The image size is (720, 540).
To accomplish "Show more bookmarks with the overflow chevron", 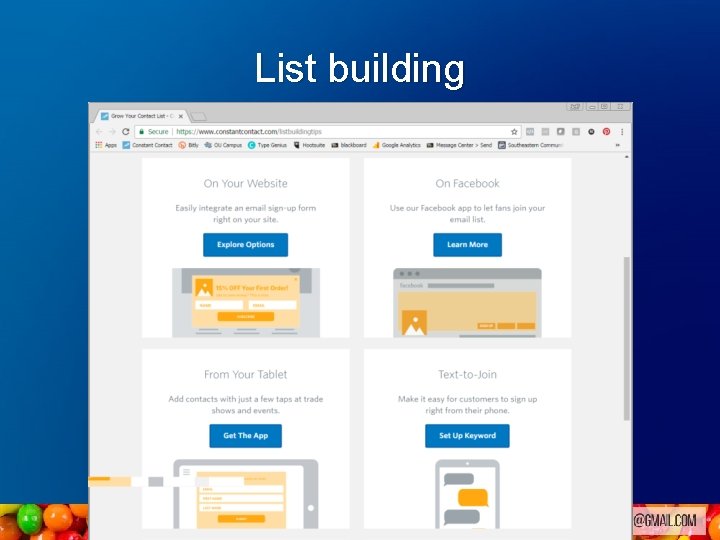I will click(618, 145).
